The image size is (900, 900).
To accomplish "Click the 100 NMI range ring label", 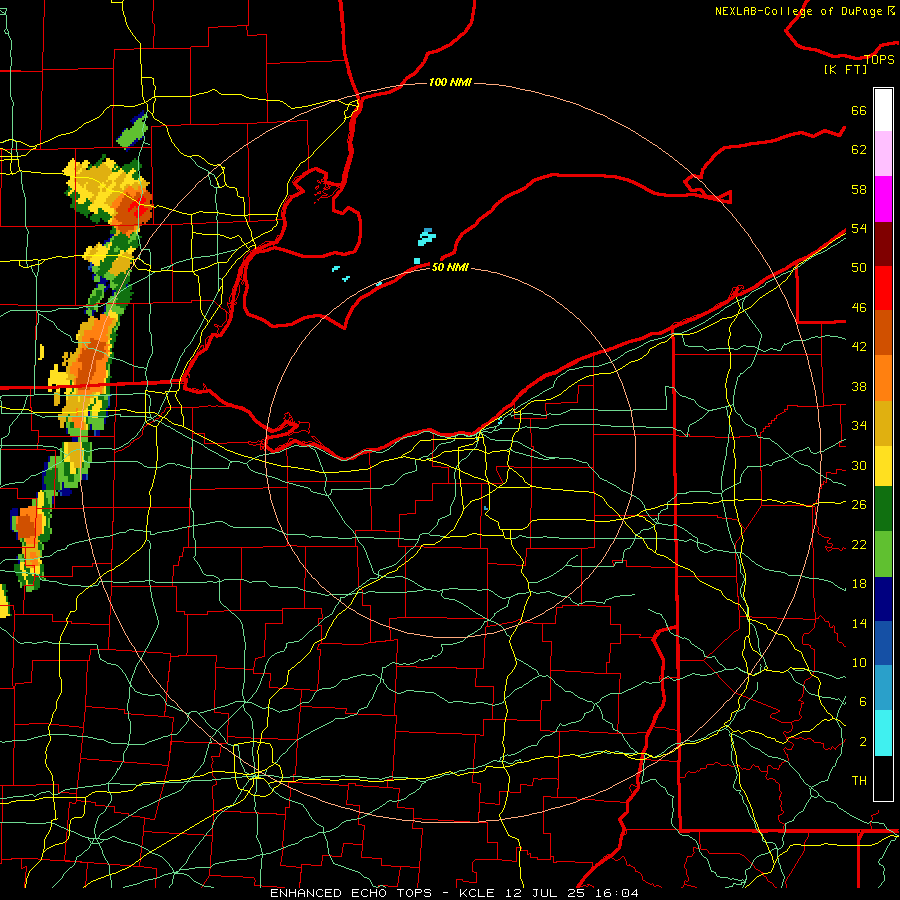I will click(x=450, y=82).
